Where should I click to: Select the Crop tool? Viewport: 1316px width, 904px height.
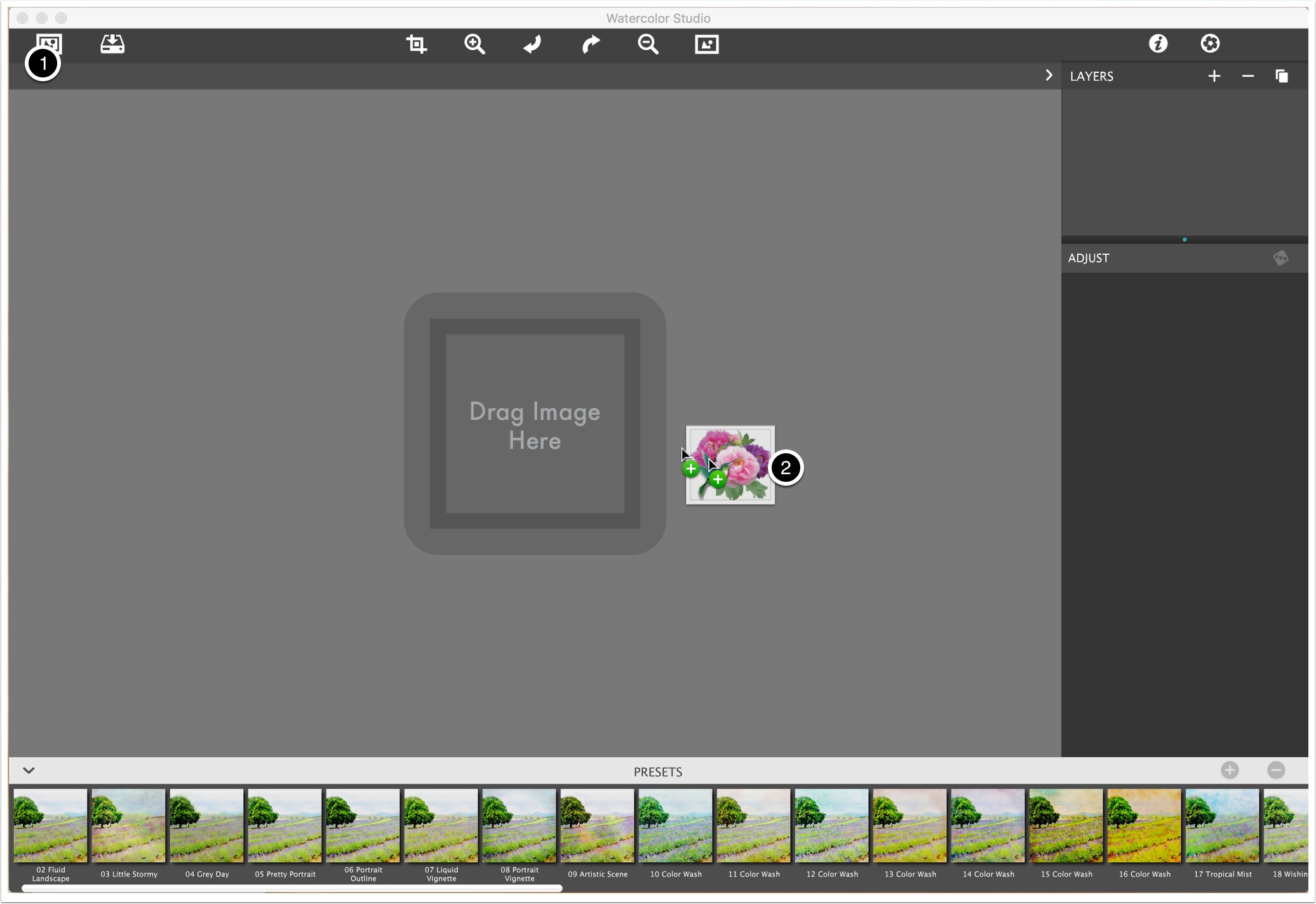click(x=417, y=44)
